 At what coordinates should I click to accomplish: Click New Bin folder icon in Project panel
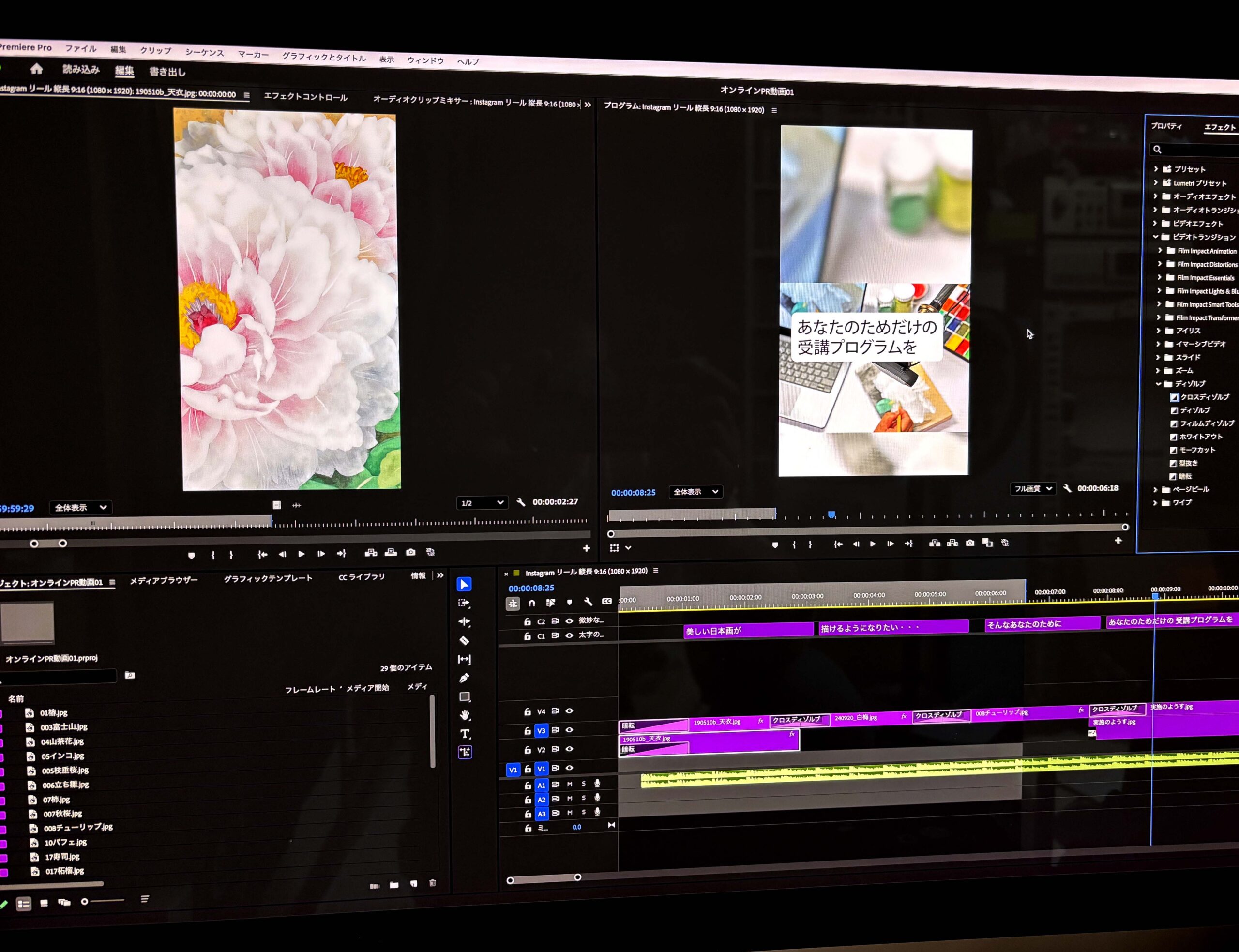tap(394, 885)
